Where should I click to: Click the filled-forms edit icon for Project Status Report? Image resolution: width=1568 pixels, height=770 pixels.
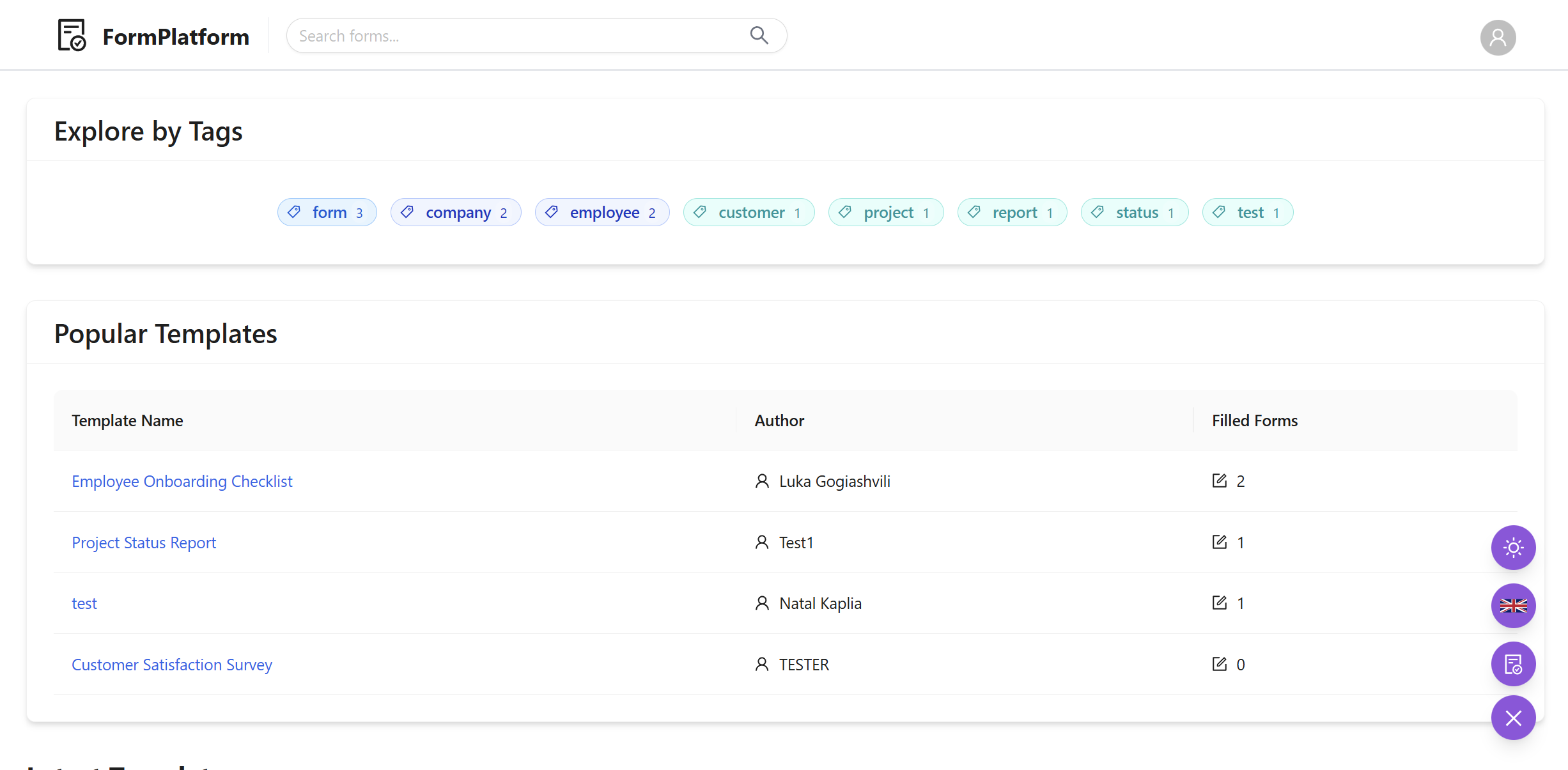[x=1220, y=542]
